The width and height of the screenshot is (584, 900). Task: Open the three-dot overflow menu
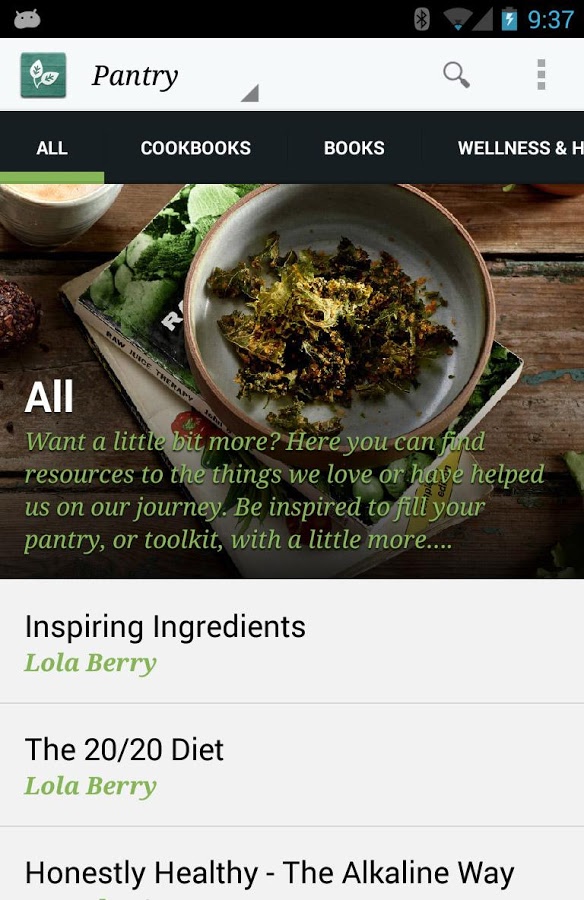coord(541,75)
